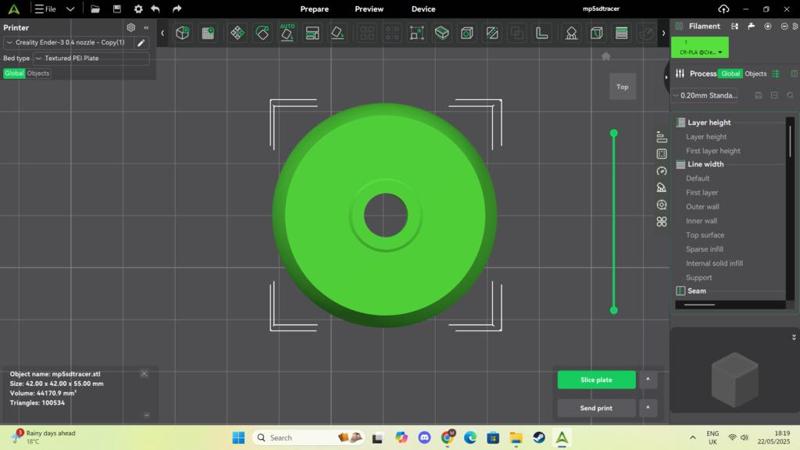Screen dimensions: 800x450
Task: Select the Scale tool icon
Action: click(417, 33)
